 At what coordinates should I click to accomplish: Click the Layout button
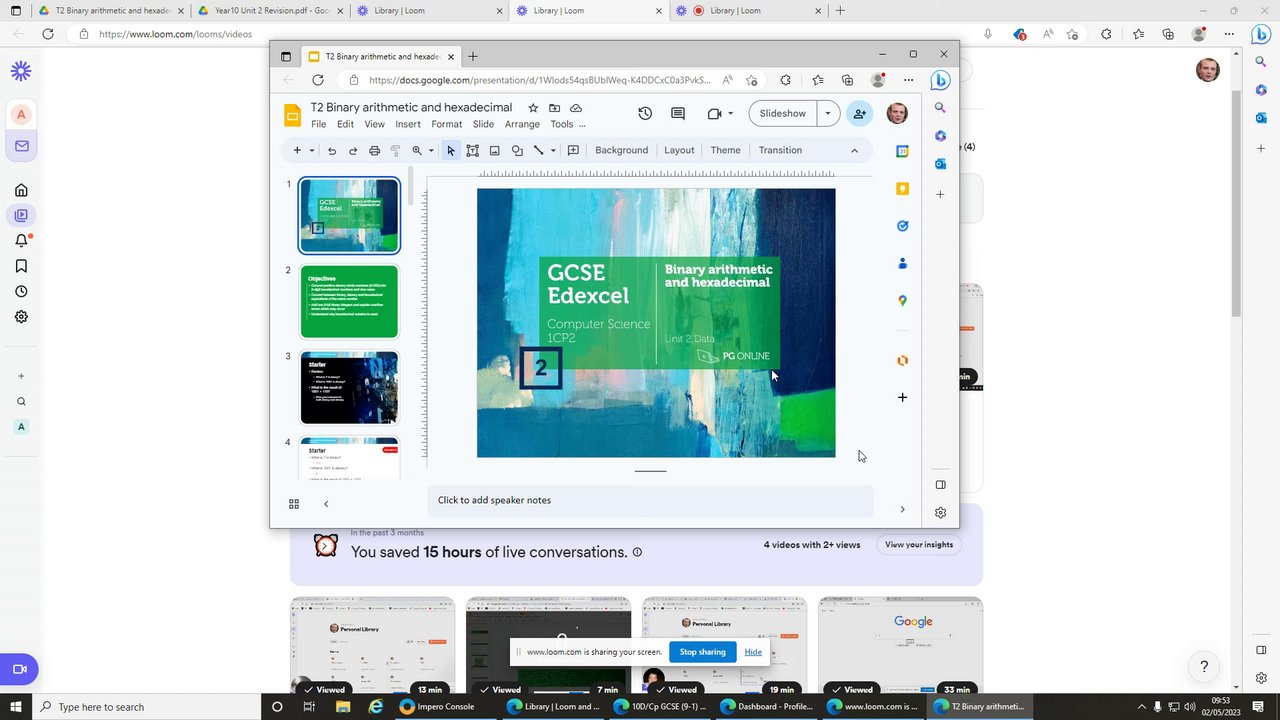tap(679, 150)
